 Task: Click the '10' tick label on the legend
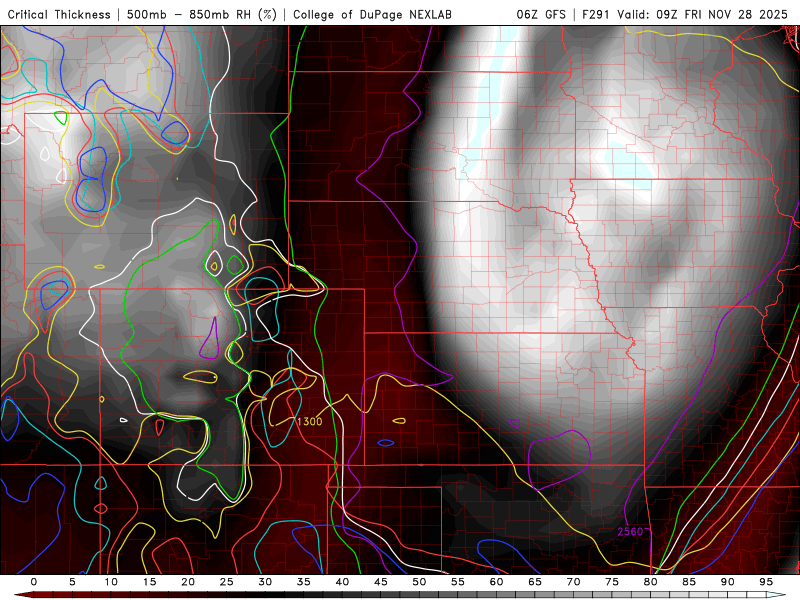pyautogui.click(x=111, y=582)
